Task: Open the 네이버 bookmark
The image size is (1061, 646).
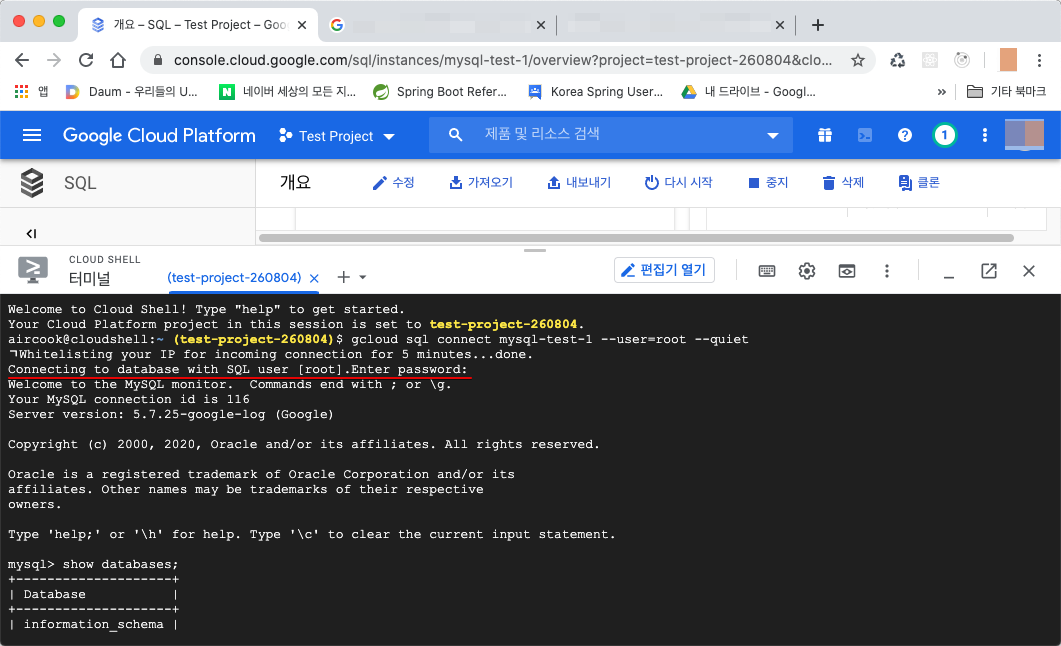Action: point(288,91)
